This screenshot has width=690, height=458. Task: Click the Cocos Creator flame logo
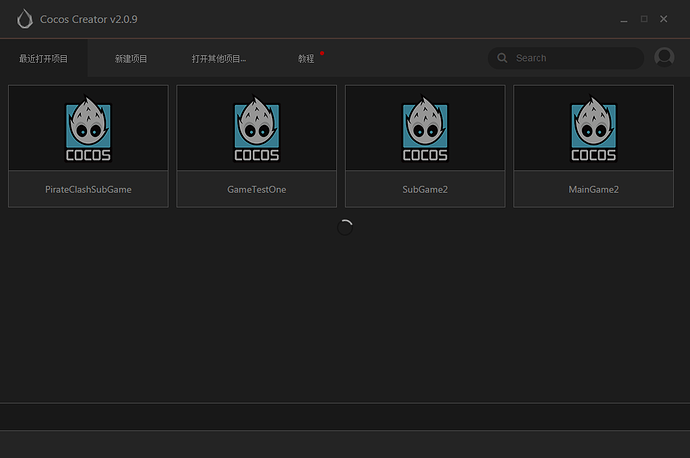coord(25,19)
